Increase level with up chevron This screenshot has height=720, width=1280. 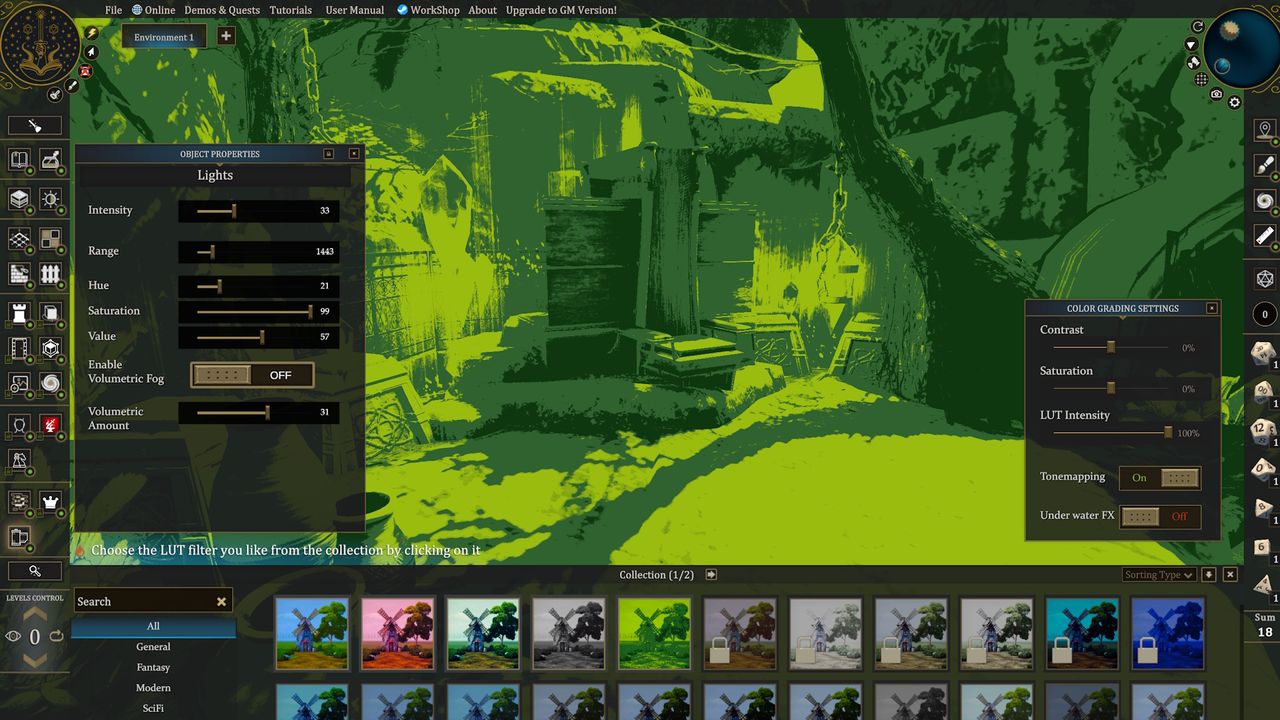(35, 613)
